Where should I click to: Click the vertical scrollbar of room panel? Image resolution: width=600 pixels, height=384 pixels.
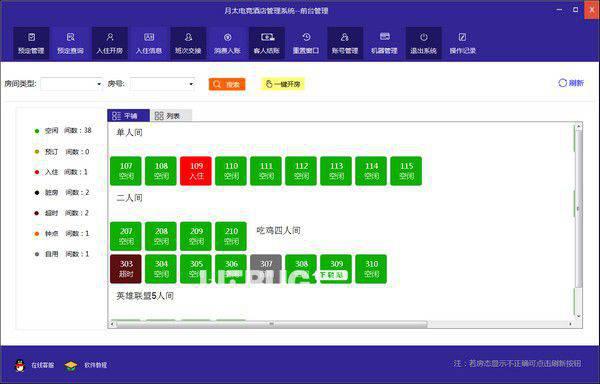coord(579,209)
